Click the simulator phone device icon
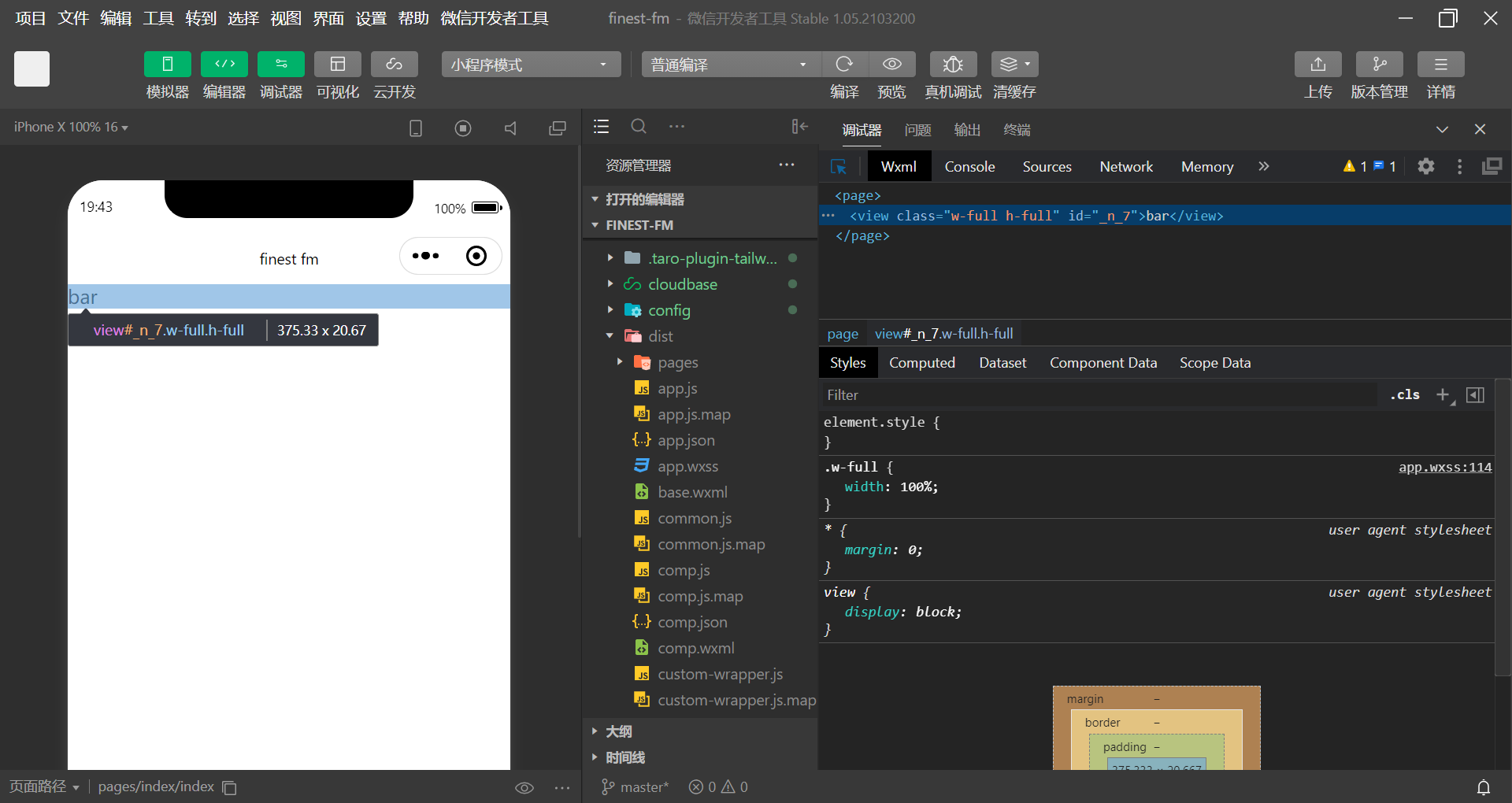Viewport: 1512px width, 803px height. point(416,128)
